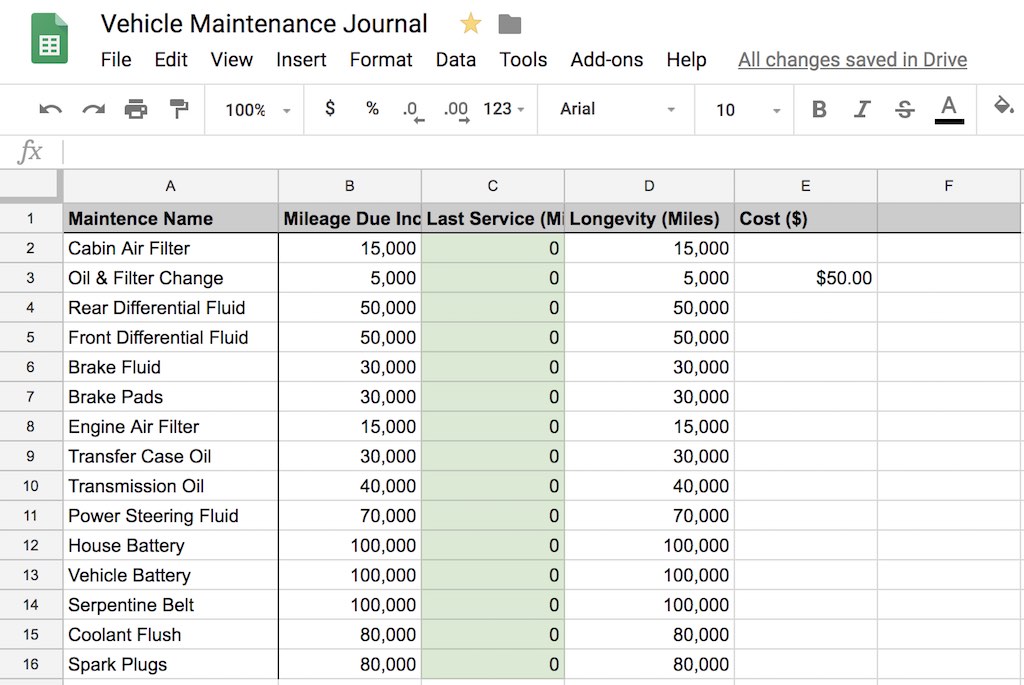
Task: Increase decimal places
Action: (x=456, y=110)
